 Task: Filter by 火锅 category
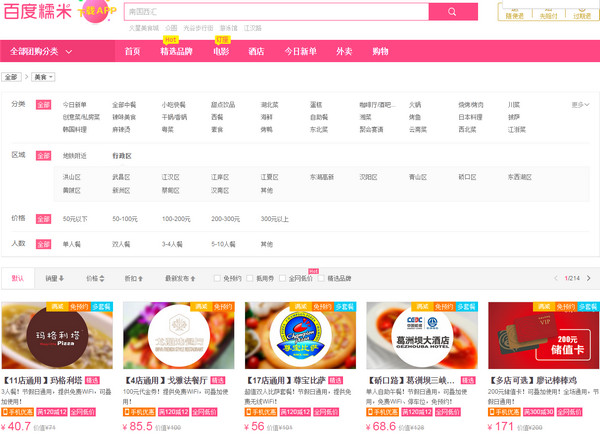415,104
